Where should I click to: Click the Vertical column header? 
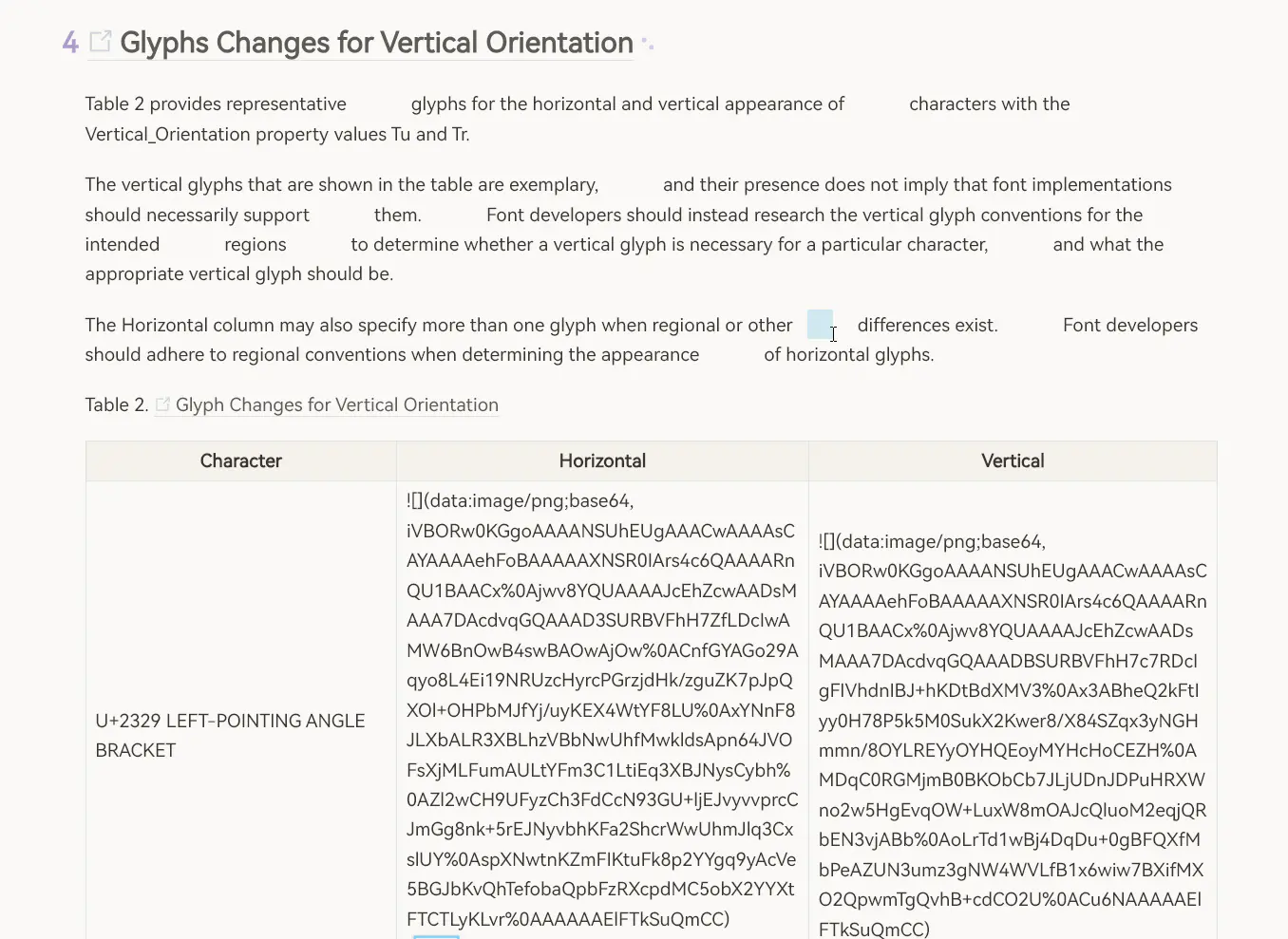[1013, 461]
